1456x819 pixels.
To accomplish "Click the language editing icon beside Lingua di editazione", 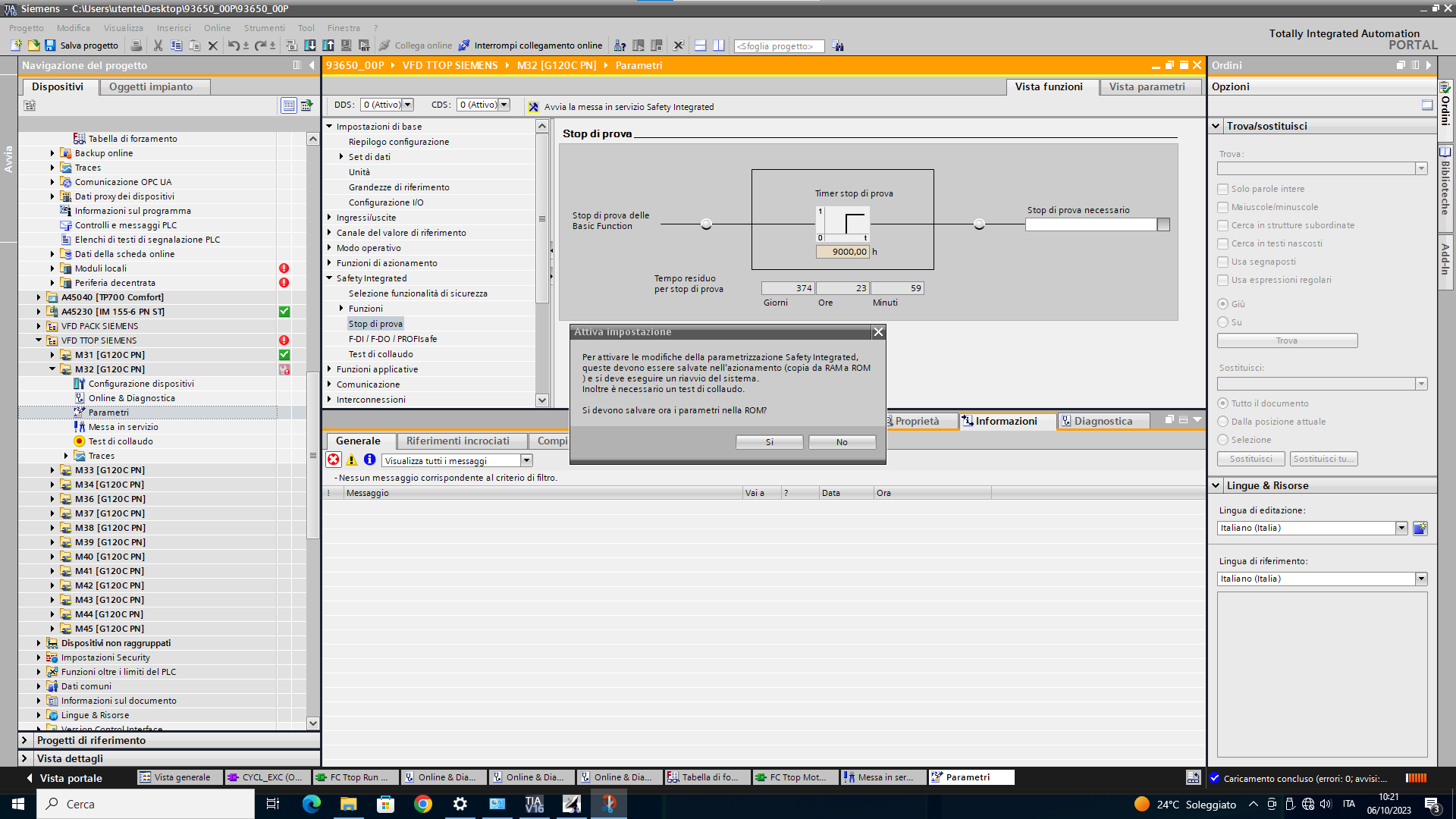I will 1420,529.
